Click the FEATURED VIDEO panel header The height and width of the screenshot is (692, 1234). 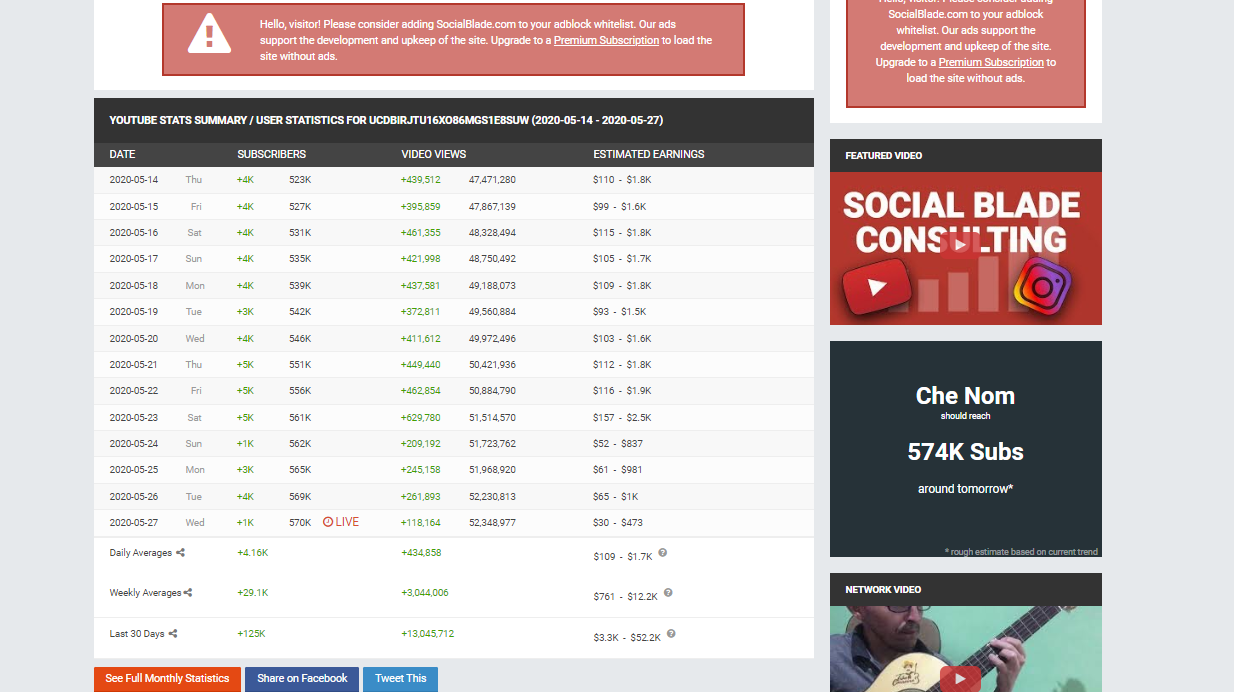(x=966, y=156)
